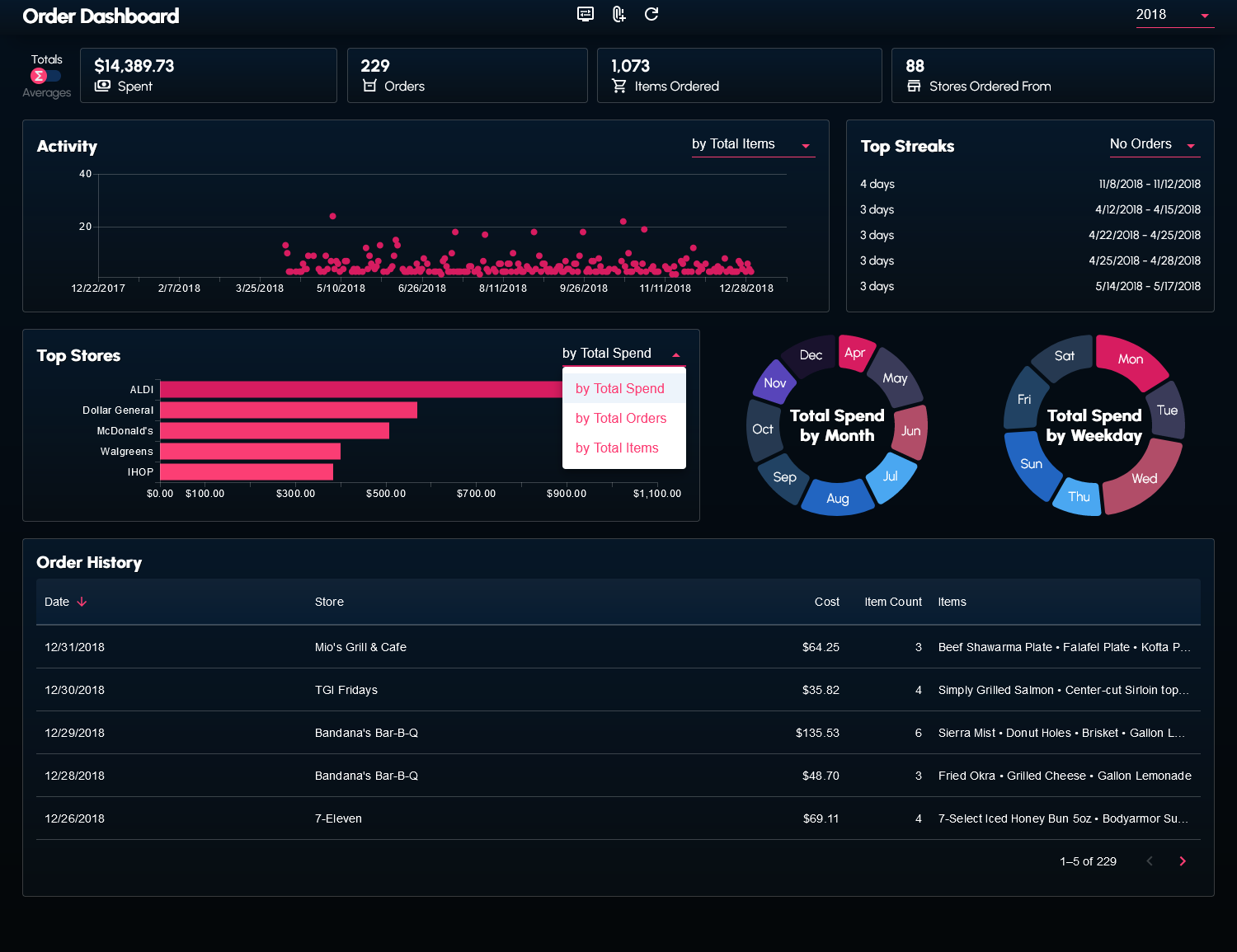Click the previous page arrow in Order History
1237x952 pixels.
pos(1150,861)
